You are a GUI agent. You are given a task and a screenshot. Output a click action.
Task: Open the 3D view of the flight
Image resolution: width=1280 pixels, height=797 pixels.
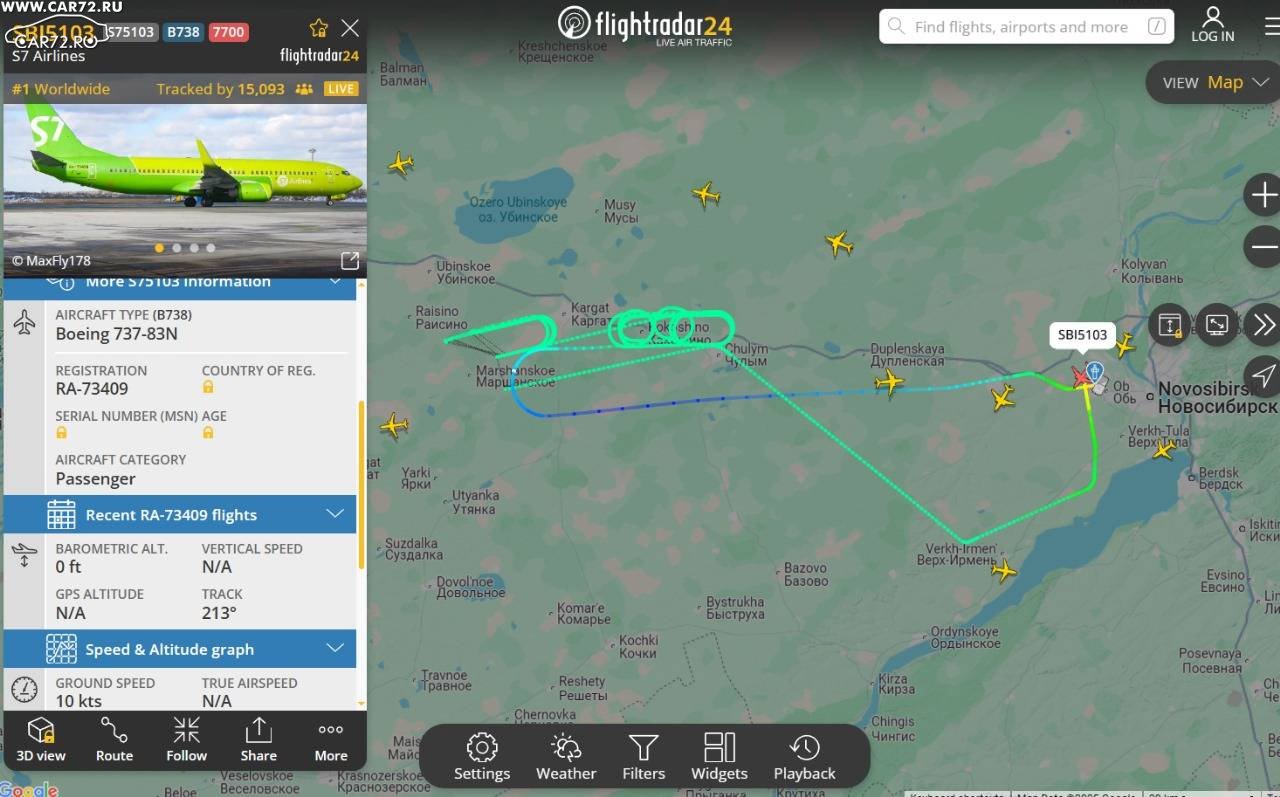pyautogui.click(x=41, y=740)
